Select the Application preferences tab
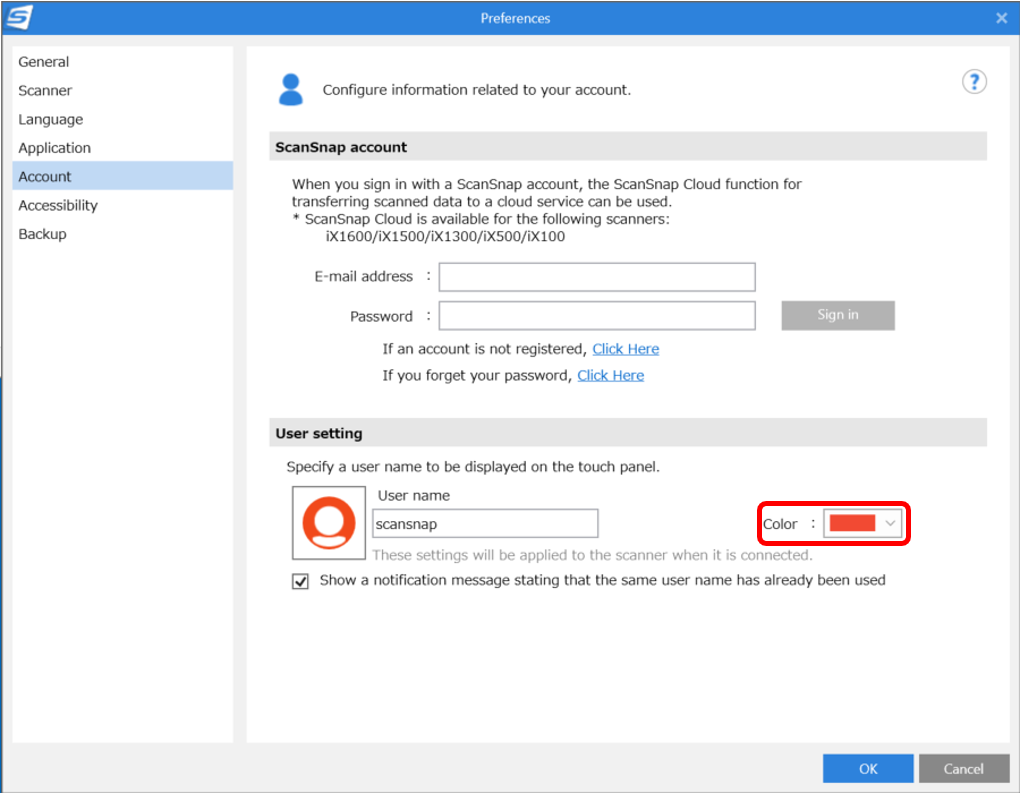This screenshot has height=794, width=1021. (122, 148)
